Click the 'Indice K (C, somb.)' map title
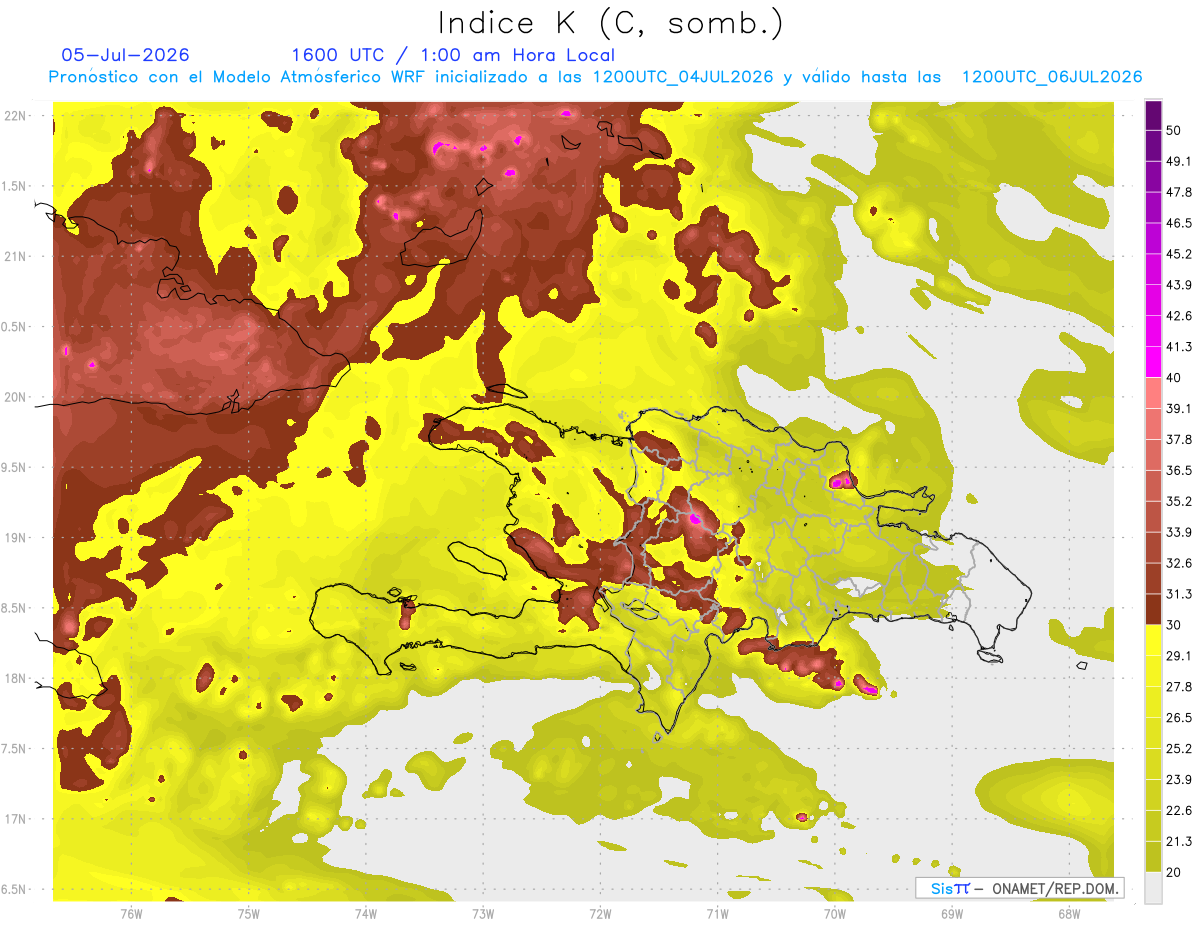The image size is (1200, 927). pos(610,23)
